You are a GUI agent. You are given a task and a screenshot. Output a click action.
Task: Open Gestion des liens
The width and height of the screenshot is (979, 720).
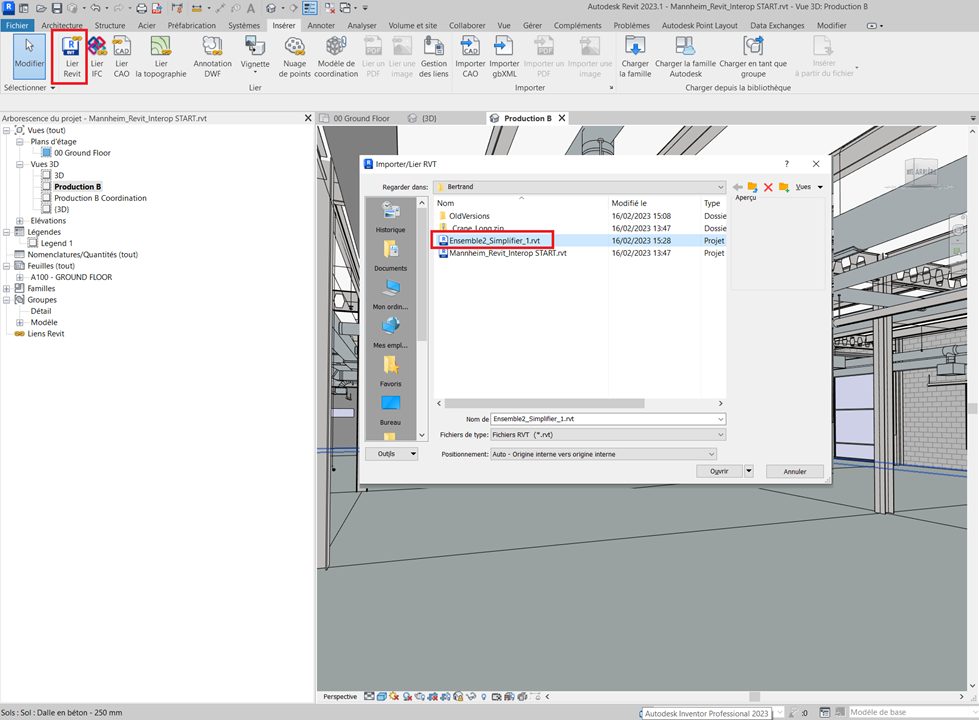tap(433, 57)
